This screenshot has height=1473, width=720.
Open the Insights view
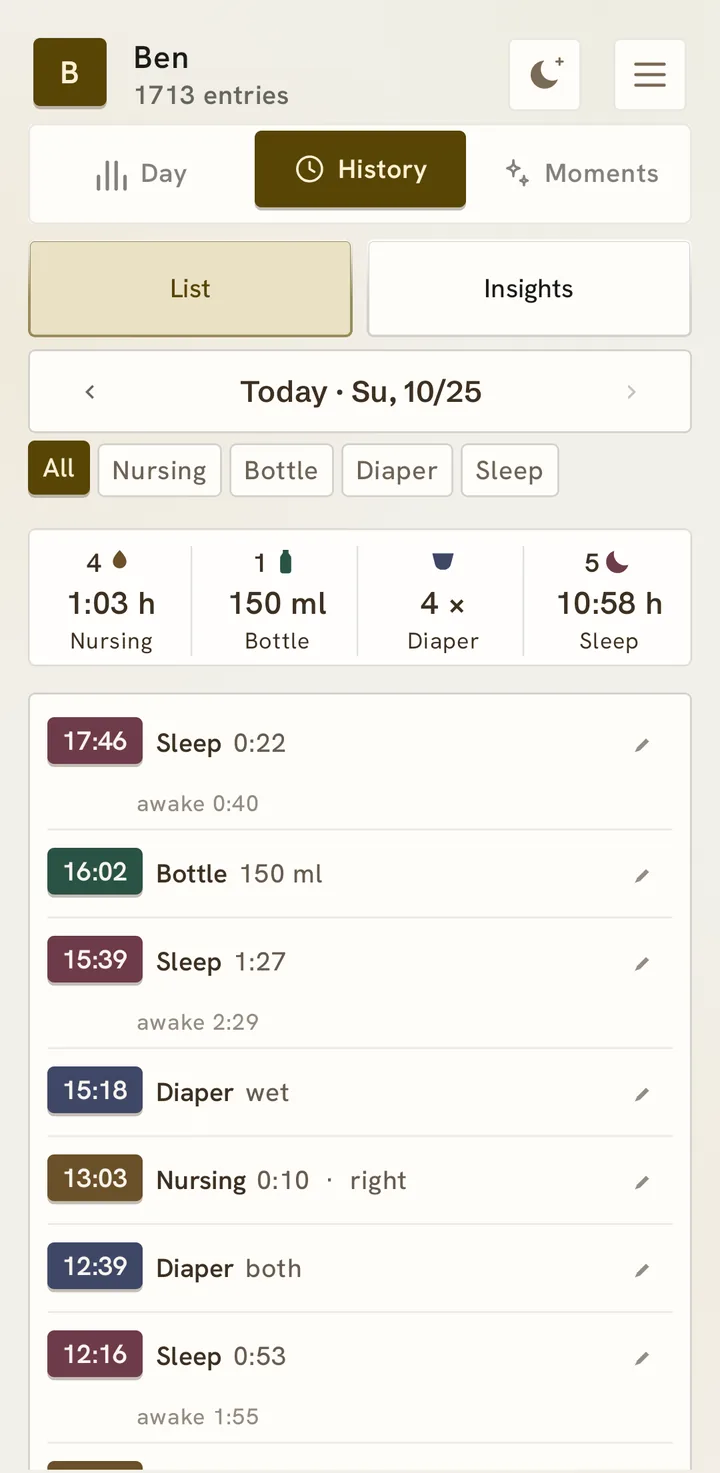click(x=529, y=289)
